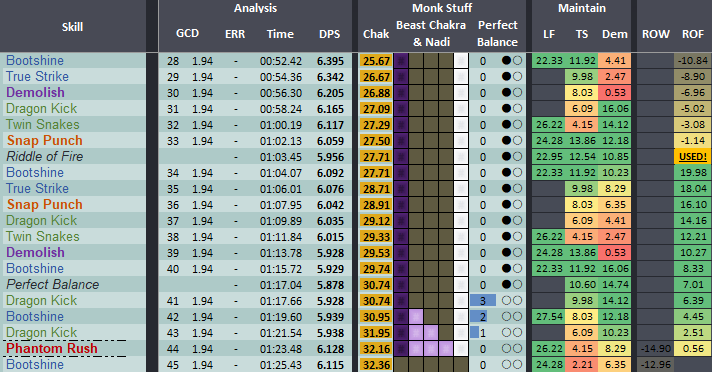Select DPS value 6.395
Viewport: 712px width, 372px height.
330,61
